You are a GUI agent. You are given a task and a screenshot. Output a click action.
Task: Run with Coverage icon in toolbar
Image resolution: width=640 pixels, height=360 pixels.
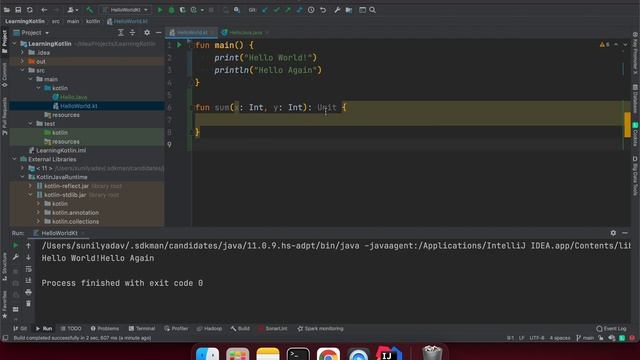[183, 10]
